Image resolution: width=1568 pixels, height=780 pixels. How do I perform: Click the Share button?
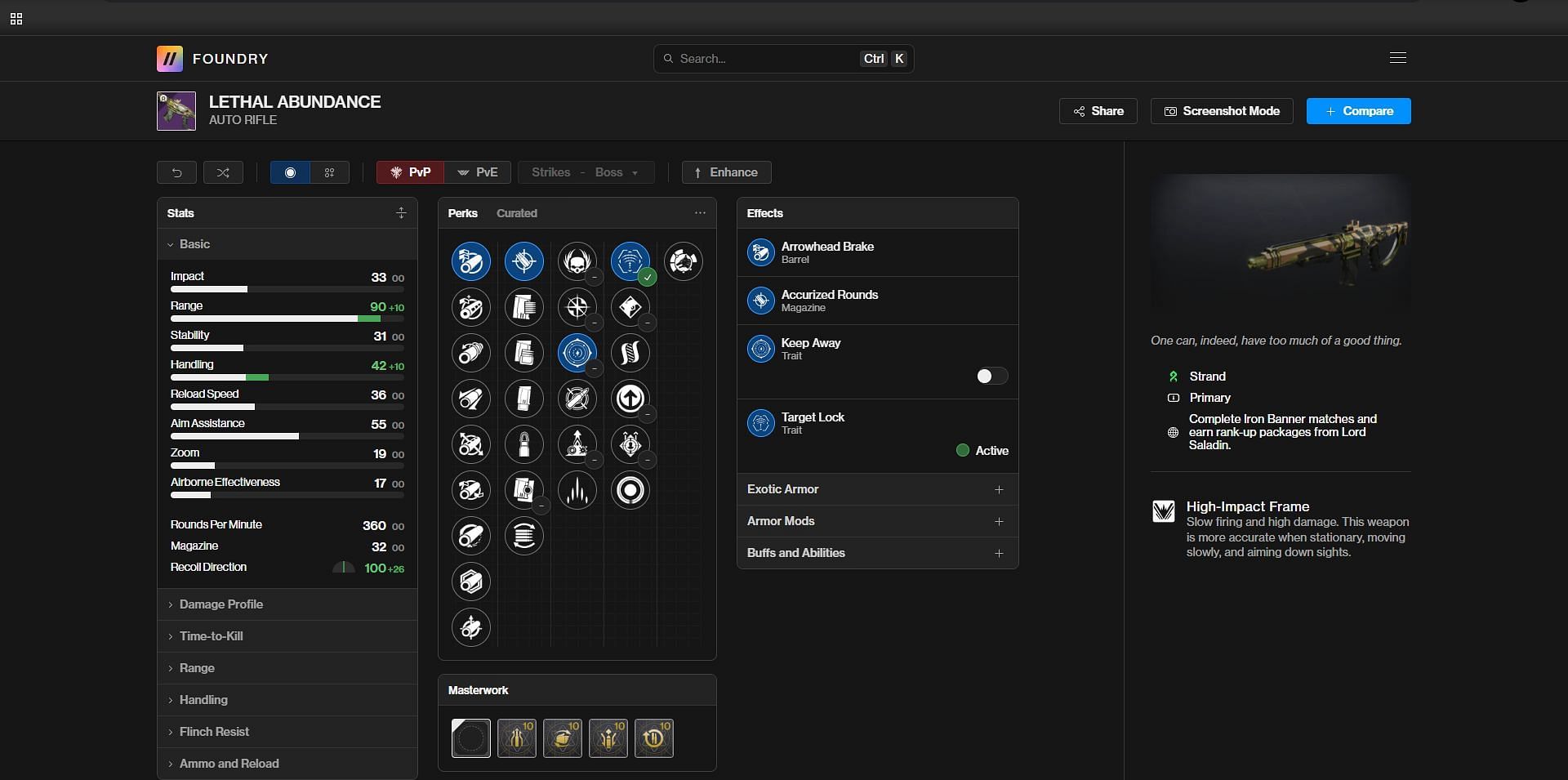point(1098,111)
